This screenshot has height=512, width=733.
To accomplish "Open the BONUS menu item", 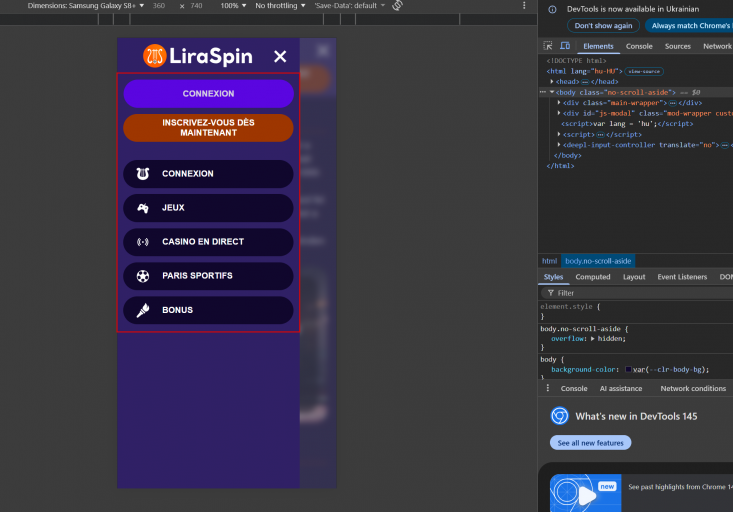I will (x=208, y=310).
